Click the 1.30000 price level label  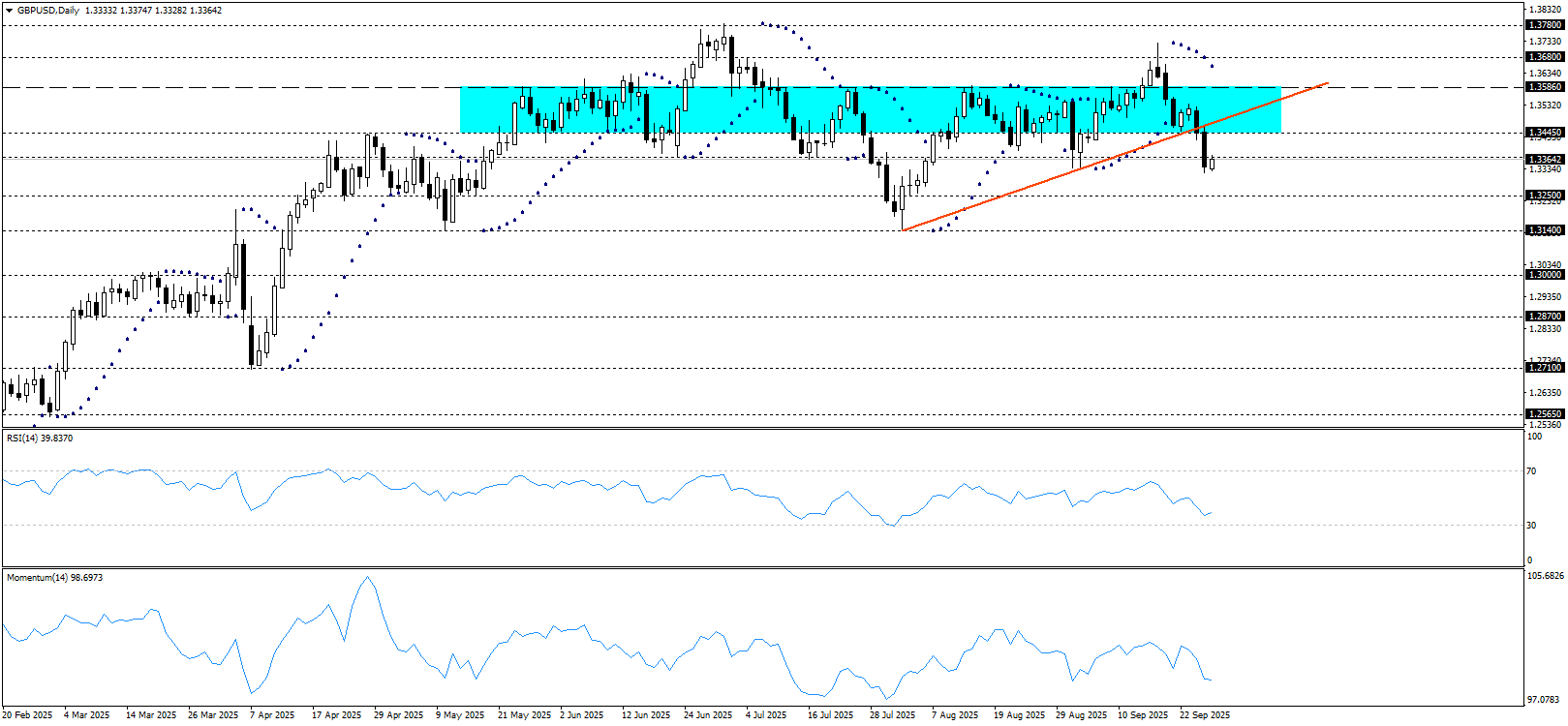coord(1545,275)
